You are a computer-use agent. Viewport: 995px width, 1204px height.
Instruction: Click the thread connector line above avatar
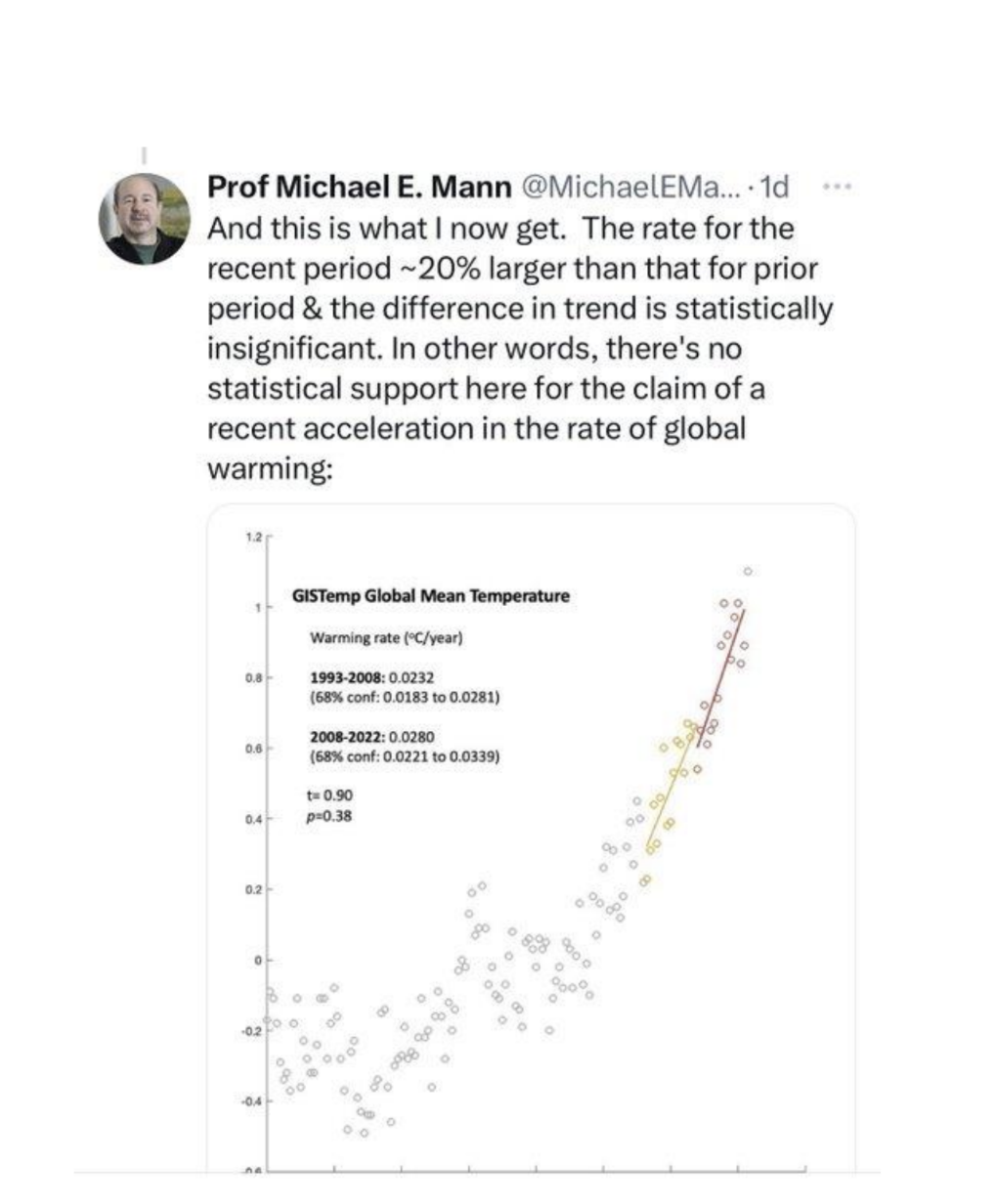pos(145,156)
